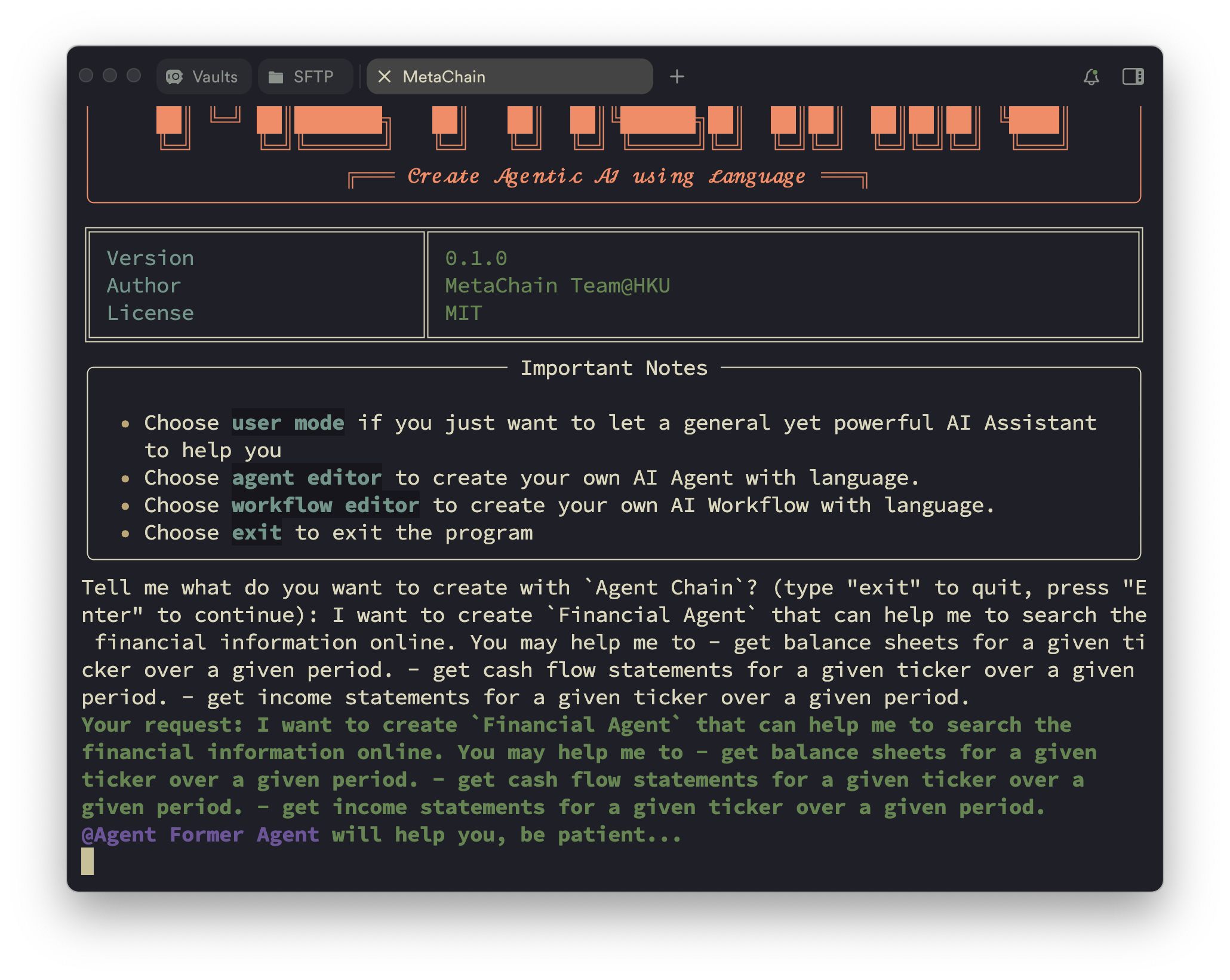The width and height of the screenshot is (1230, 980).
Task: Select the highlighted agent editor option
Action: pos(306,477)
